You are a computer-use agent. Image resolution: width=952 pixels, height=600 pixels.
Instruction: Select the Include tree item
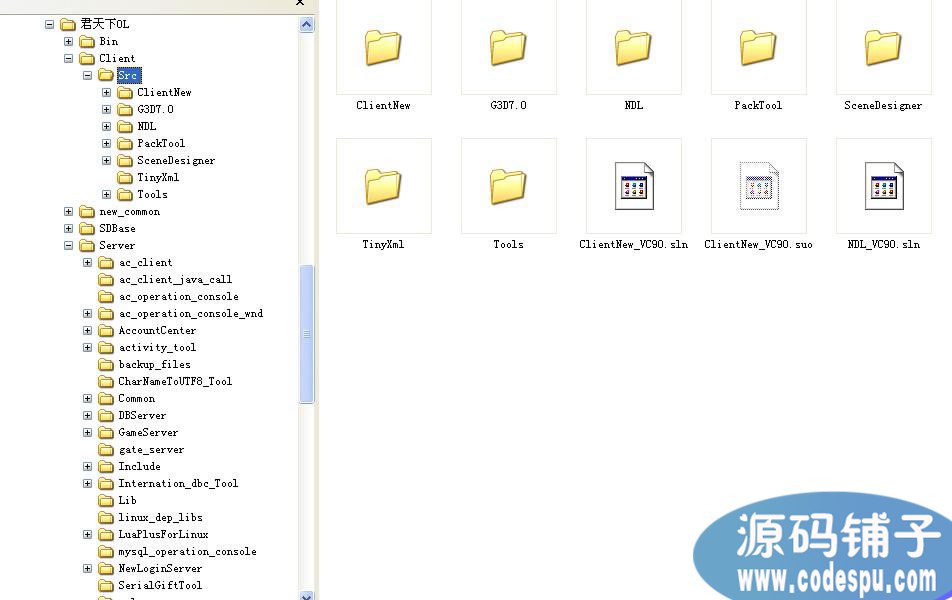[x=139, y=466]
